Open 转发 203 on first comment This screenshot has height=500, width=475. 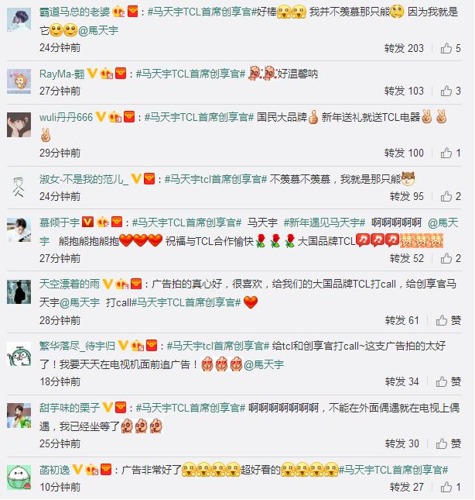click(x=404, y=48)
